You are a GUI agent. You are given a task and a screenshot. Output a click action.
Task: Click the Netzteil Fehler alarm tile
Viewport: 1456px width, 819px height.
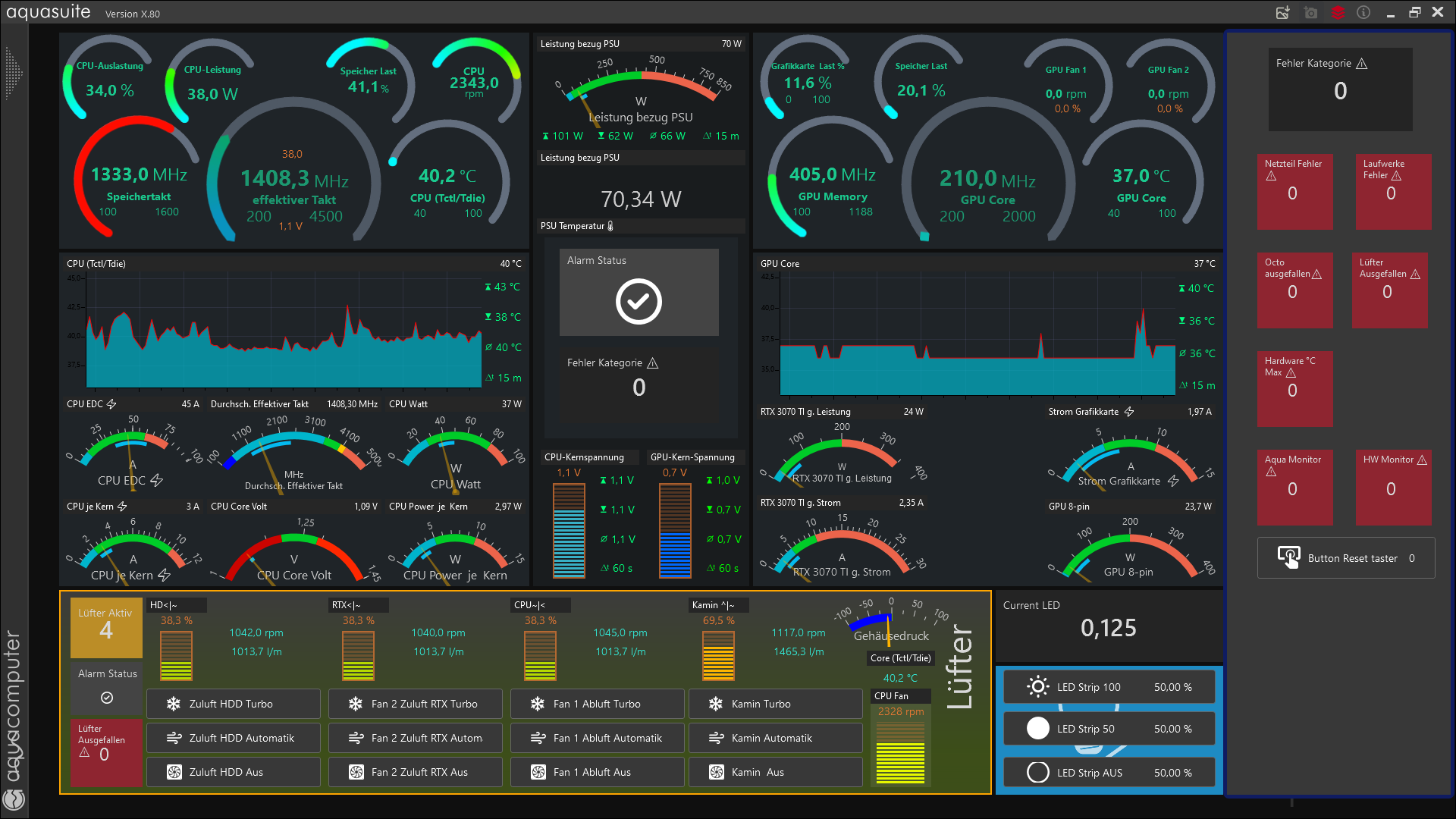tap(1294, 191)
